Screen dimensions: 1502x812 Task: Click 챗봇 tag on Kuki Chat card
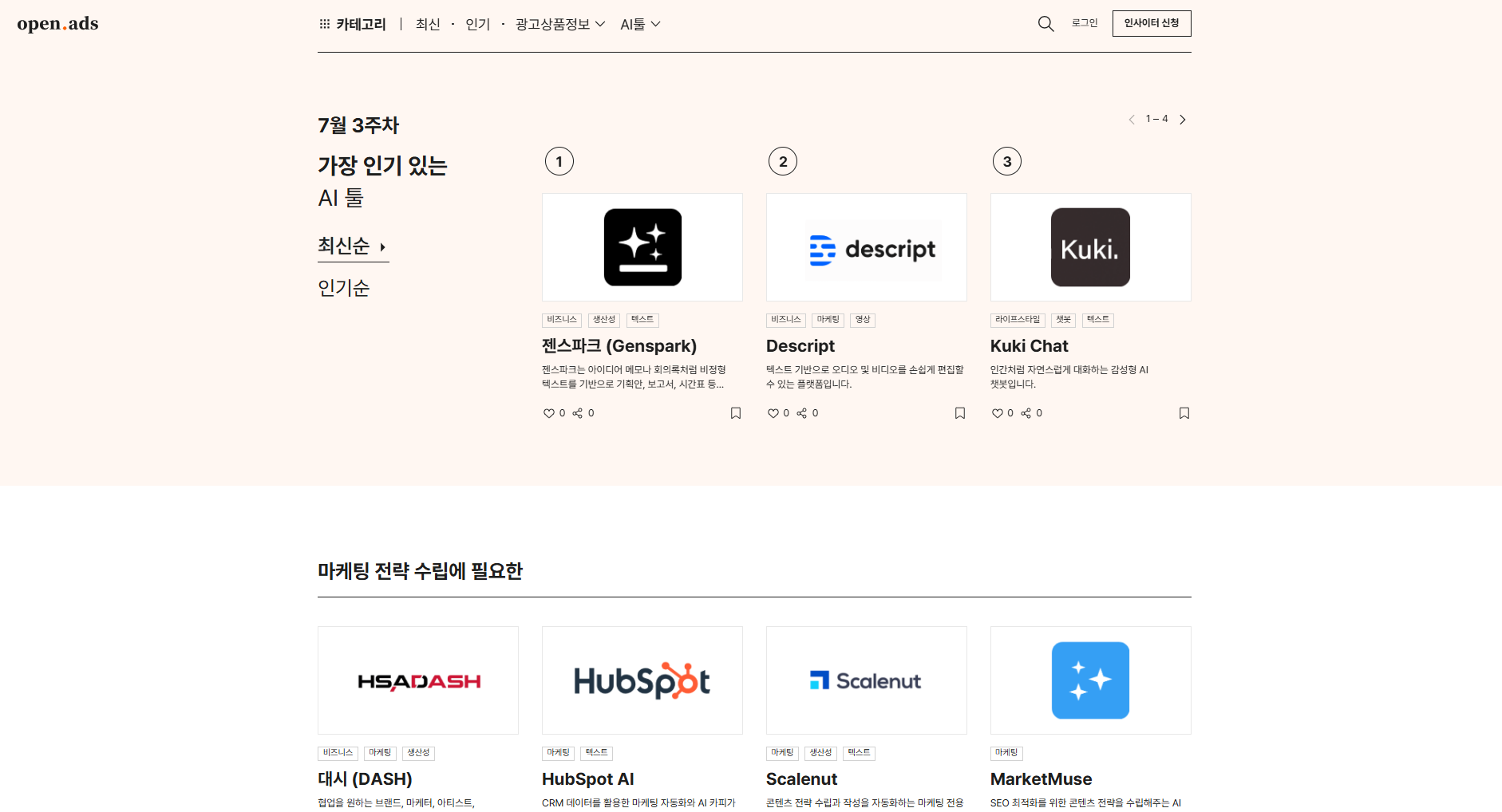1064,320
